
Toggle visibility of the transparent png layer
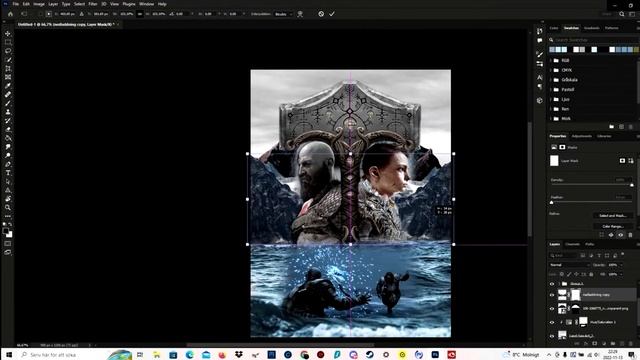pyautogui.click(x=552, y=309)
